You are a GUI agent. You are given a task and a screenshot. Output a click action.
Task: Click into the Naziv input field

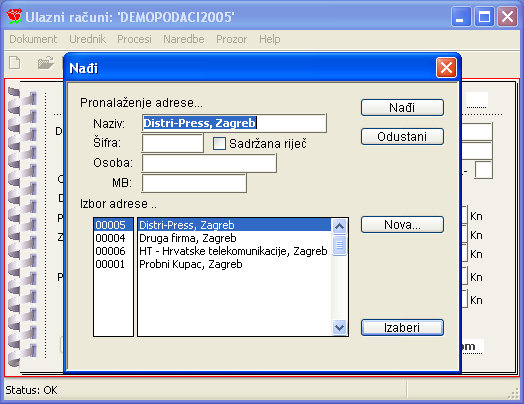pos(234,123)
